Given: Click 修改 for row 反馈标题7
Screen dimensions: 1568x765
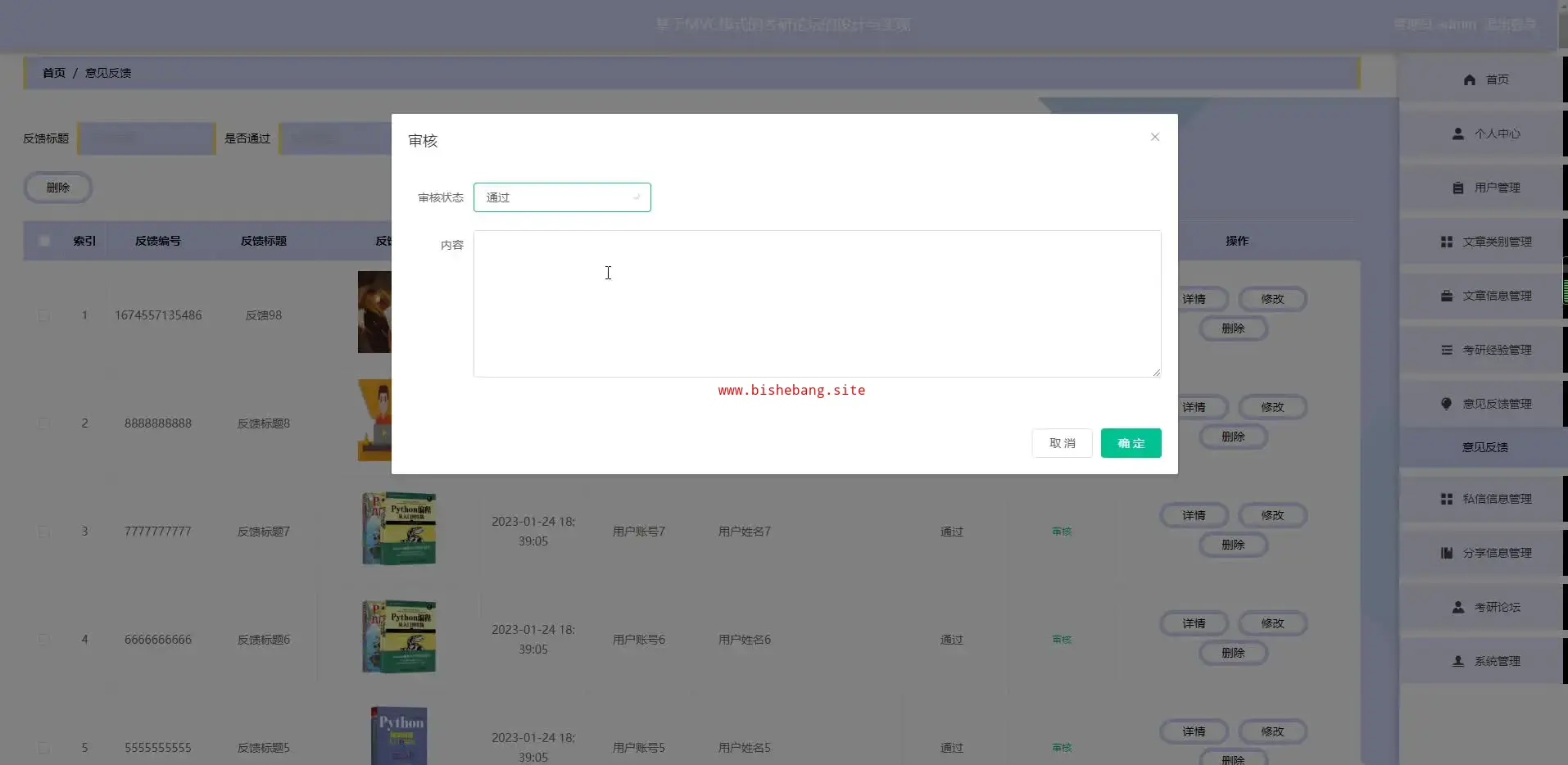Looking at the screenshot, I should coord(1272,515).
